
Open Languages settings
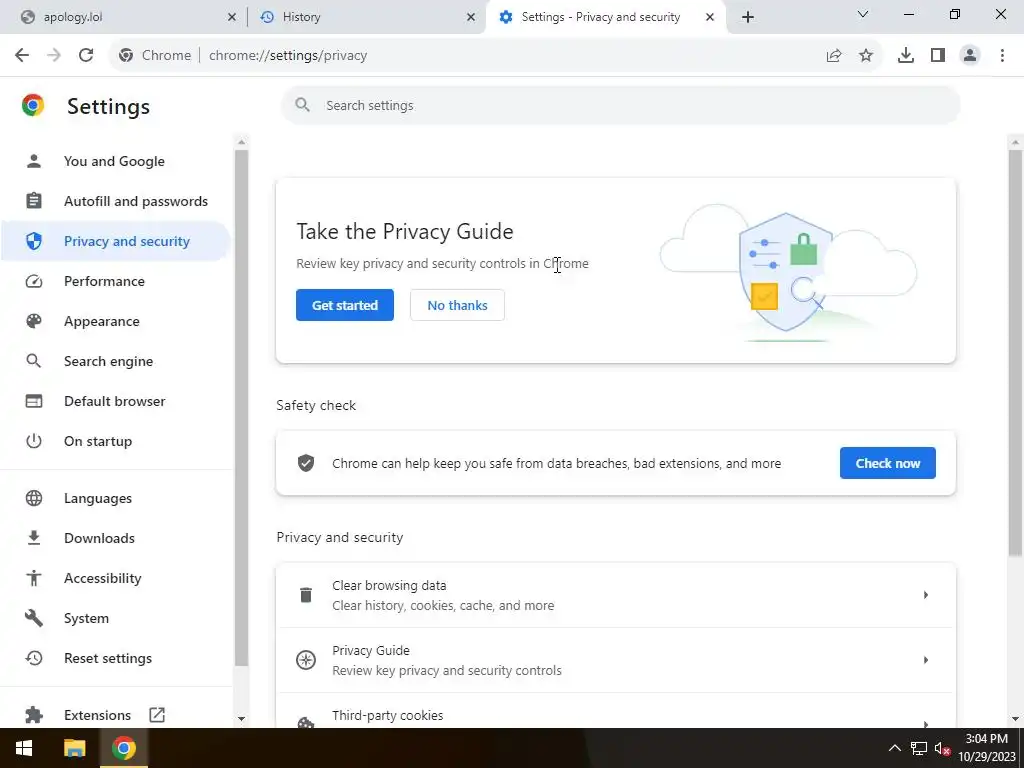click(114, 498)
